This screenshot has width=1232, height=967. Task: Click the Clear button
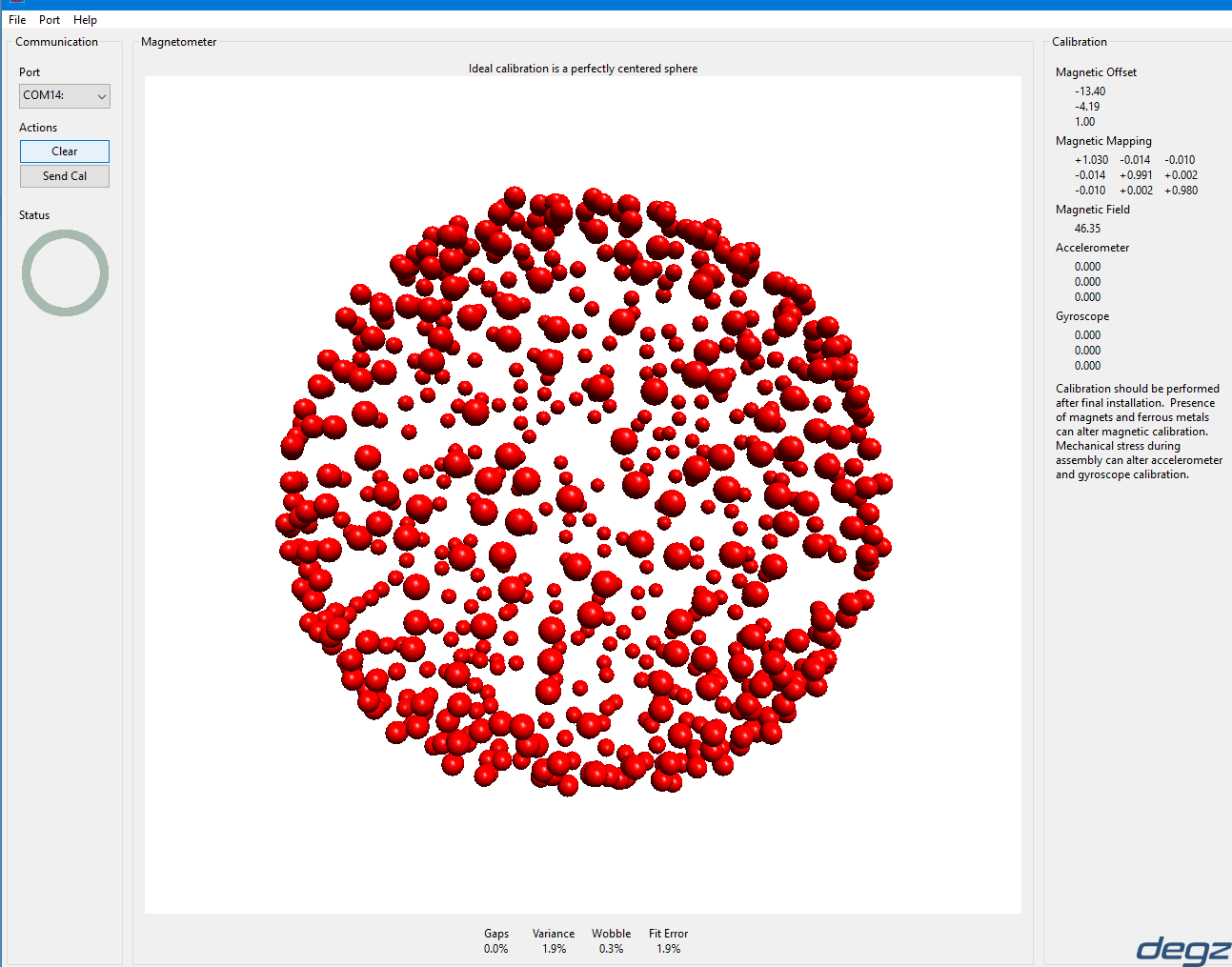click(x=65, y=151)
